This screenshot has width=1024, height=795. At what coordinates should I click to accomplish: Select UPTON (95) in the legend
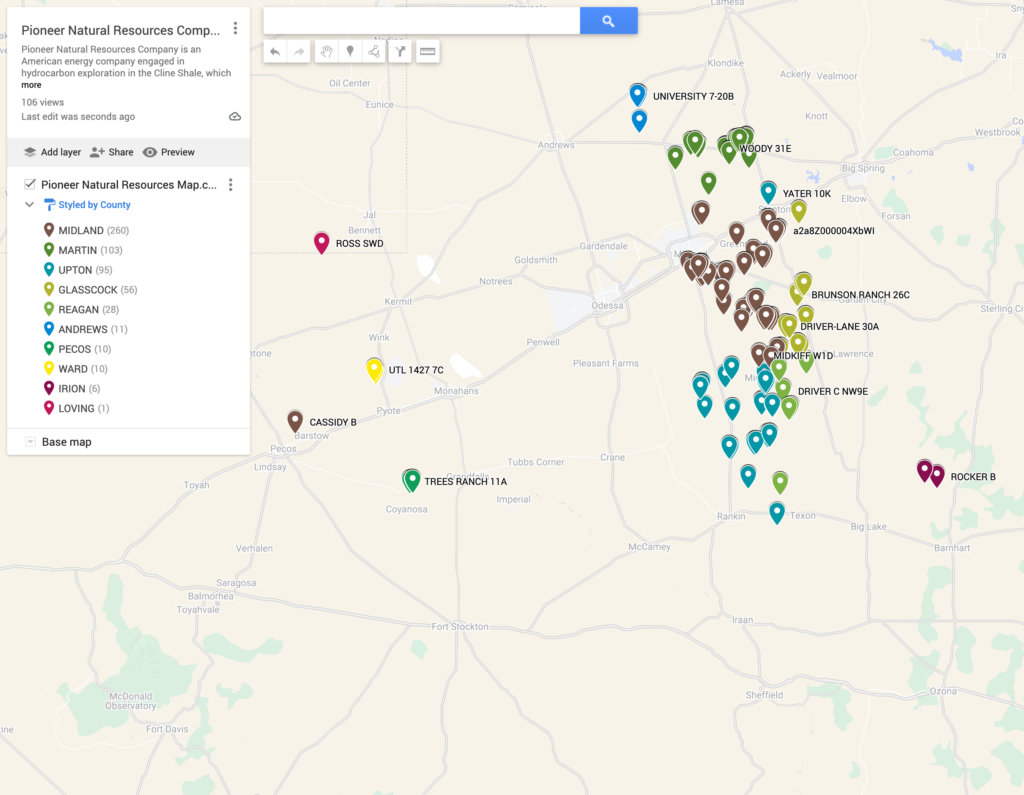pos(78,270)
